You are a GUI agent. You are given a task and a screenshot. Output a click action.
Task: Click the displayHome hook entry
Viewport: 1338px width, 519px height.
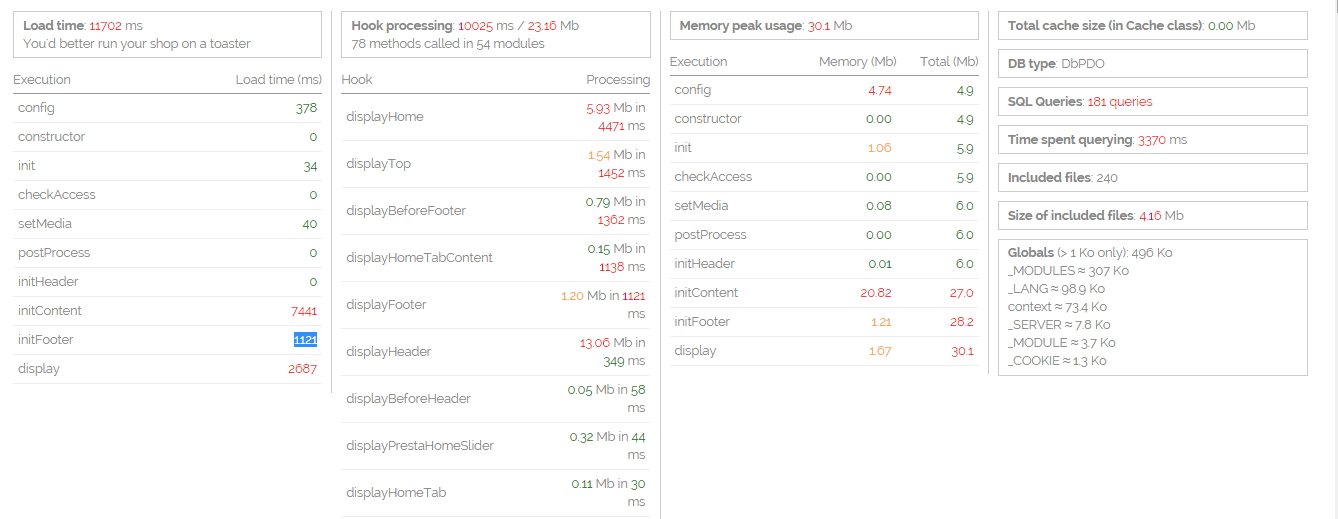(385, 117)
